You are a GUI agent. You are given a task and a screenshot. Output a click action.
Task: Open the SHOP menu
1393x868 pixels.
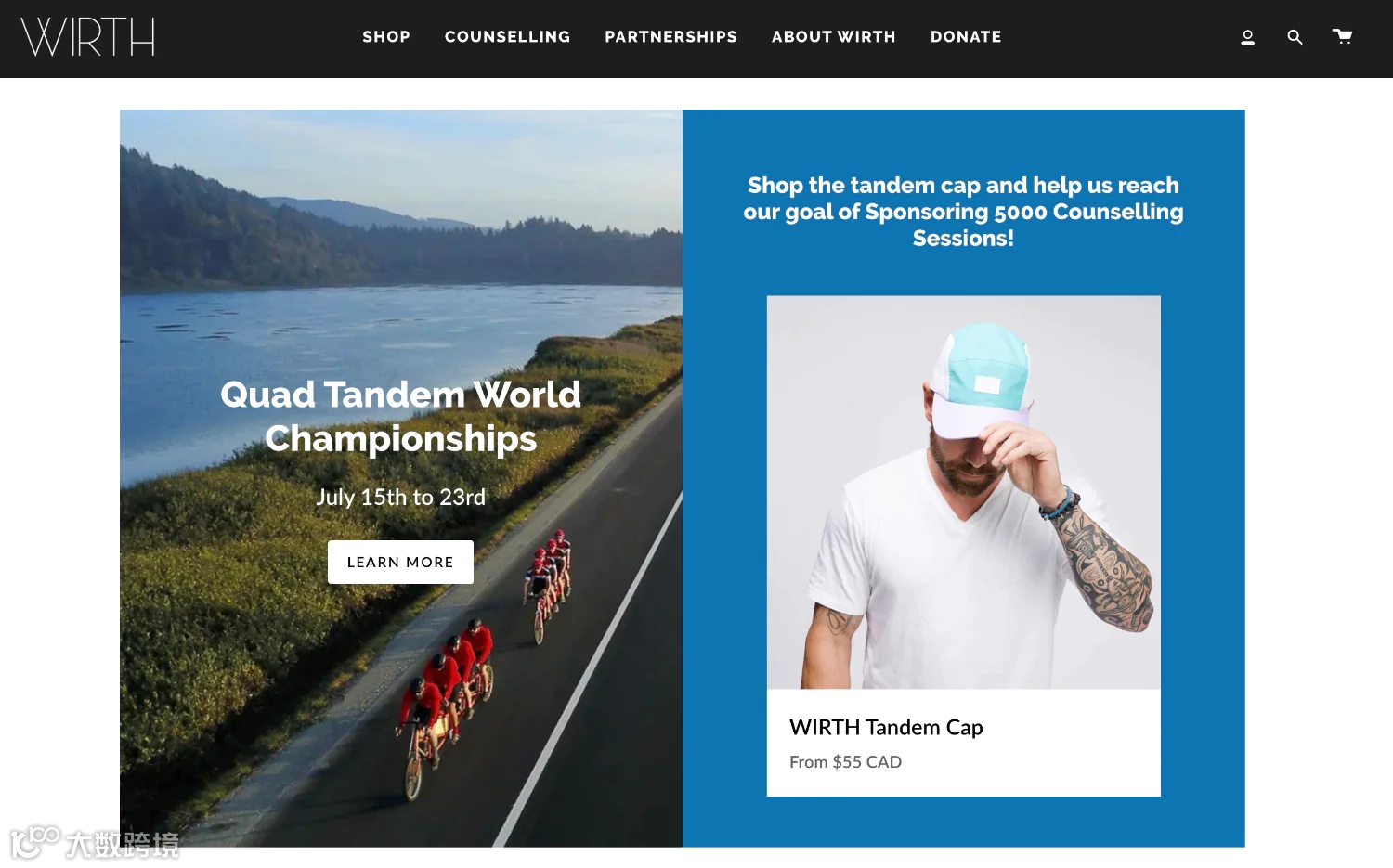click(x=386, y=37)
